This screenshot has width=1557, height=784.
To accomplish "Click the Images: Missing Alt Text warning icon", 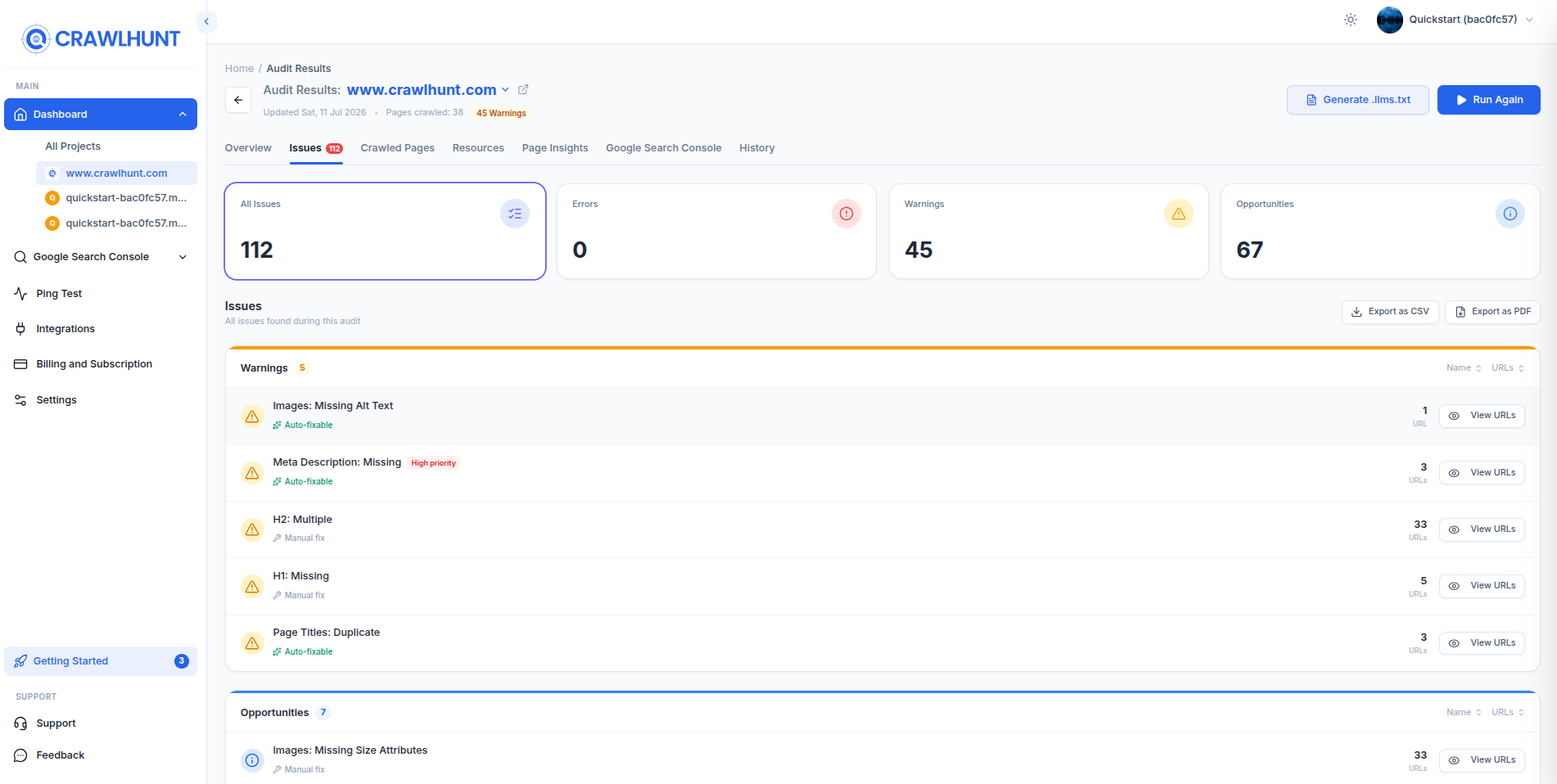I will pyautogui.click(x=252, y=417).
